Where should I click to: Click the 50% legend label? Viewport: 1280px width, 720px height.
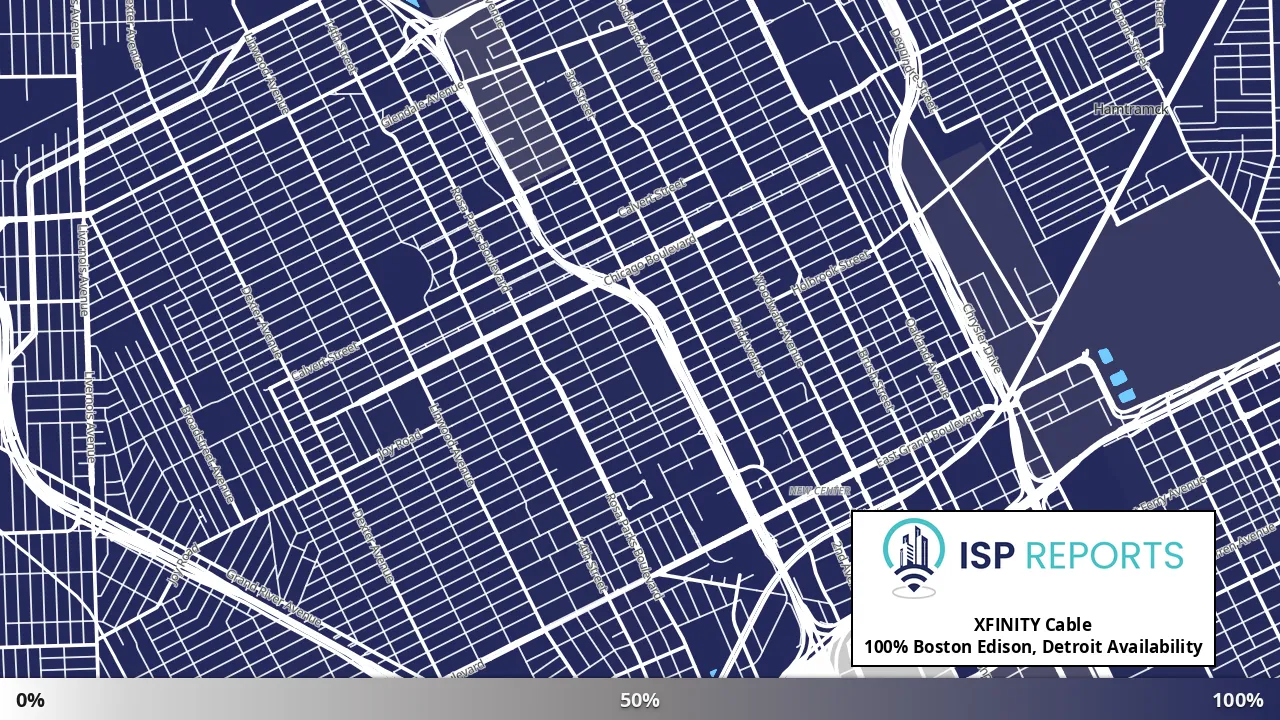pyautogui.click(x=640, y=700)
